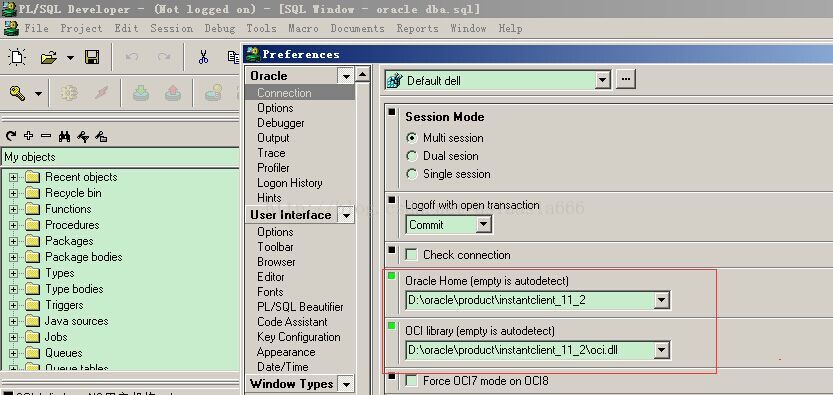
Task: Click the Redo arrow icon
Action: pos(164,57)
